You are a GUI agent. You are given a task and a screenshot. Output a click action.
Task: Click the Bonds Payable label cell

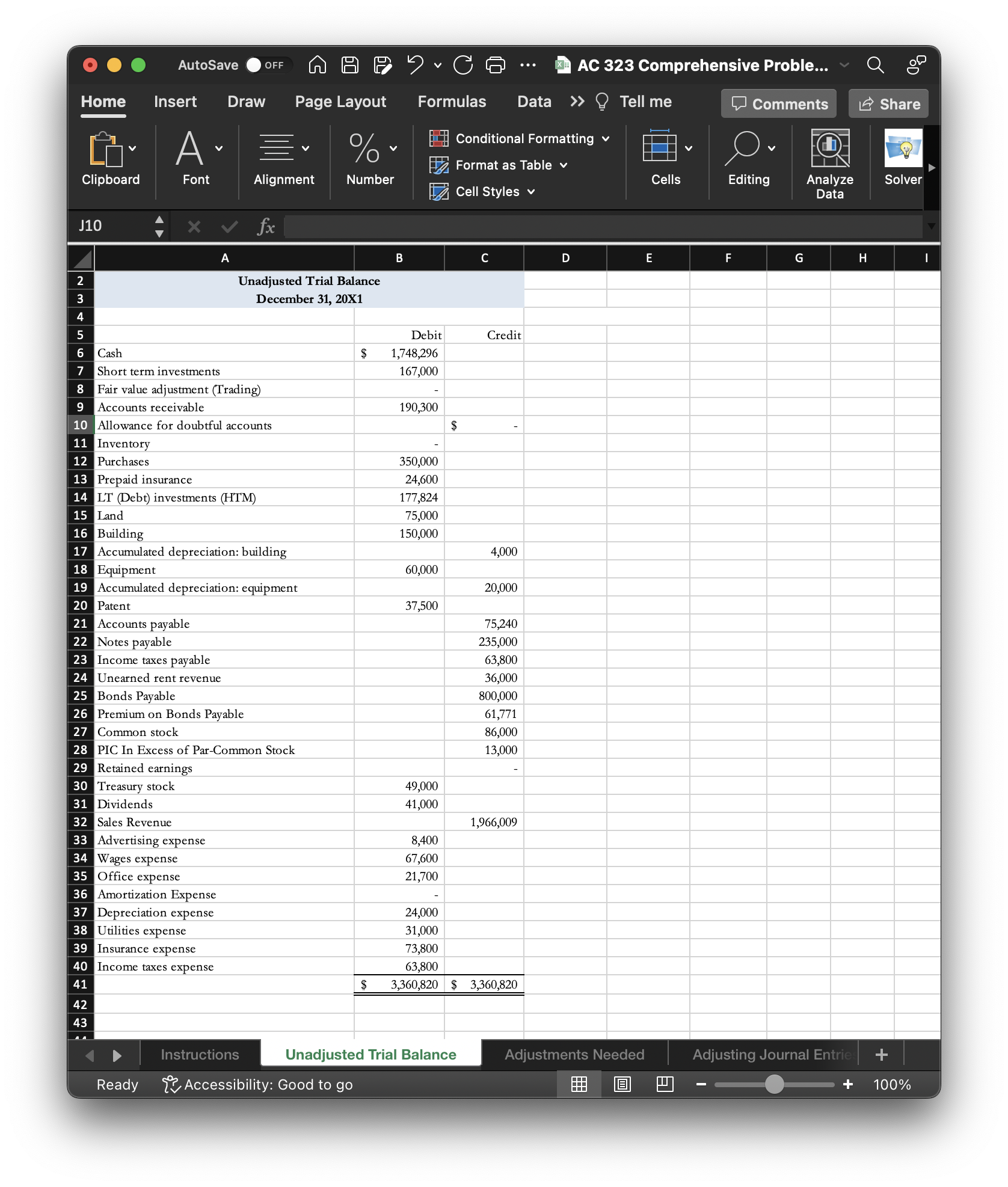pyautogui.click(x=224, y=696)
